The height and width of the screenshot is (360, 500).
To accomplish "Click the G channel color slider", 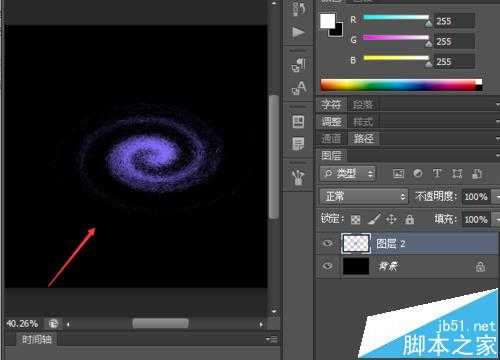I will [x=396, y=38].
